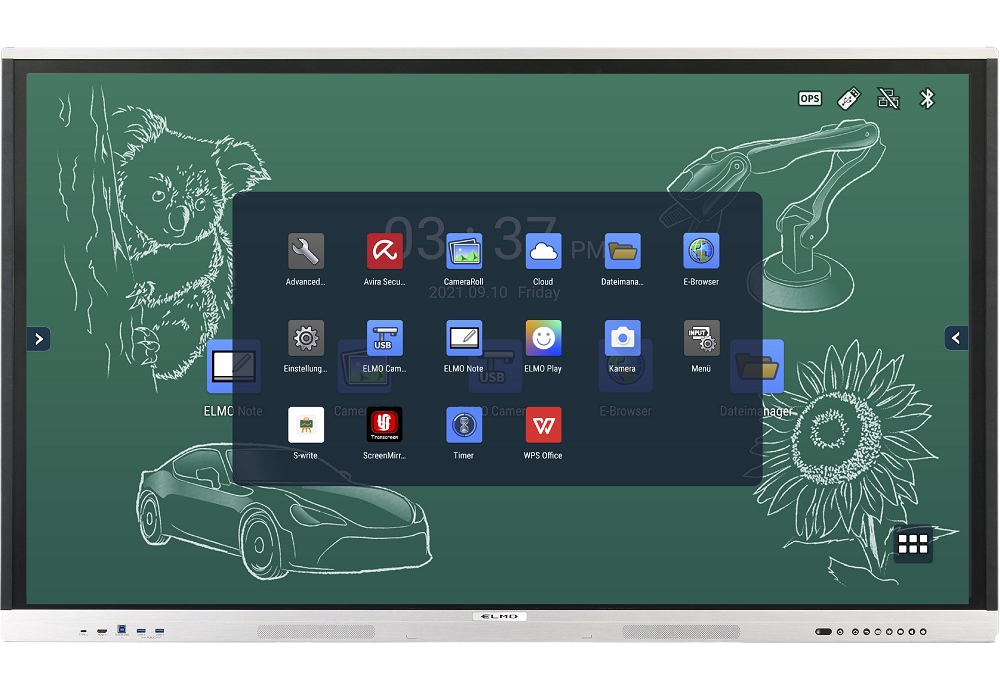Open ELMO Note in the app drawer
This screenshot has width=1000, height=700.
464,338
